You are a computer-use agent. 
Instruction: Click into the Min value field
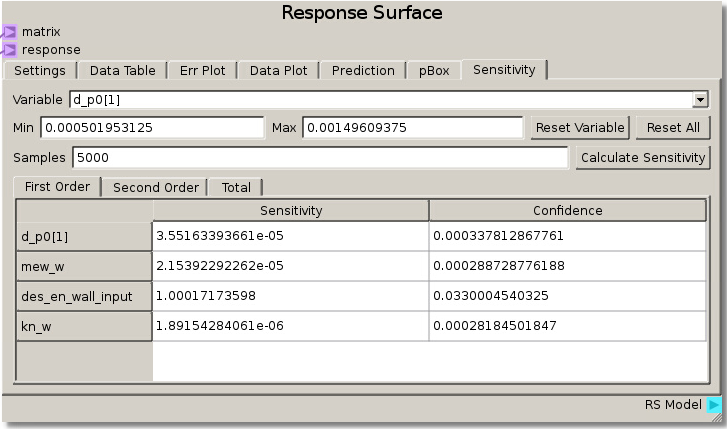pyautogui.click(x=151, y=128)
